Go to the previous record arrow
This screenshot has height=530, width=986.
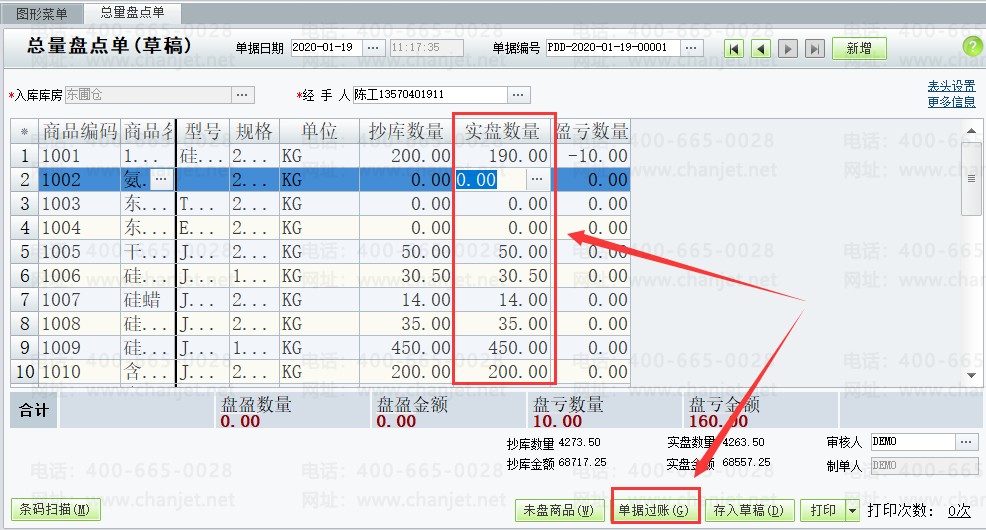tap(761, 48)
